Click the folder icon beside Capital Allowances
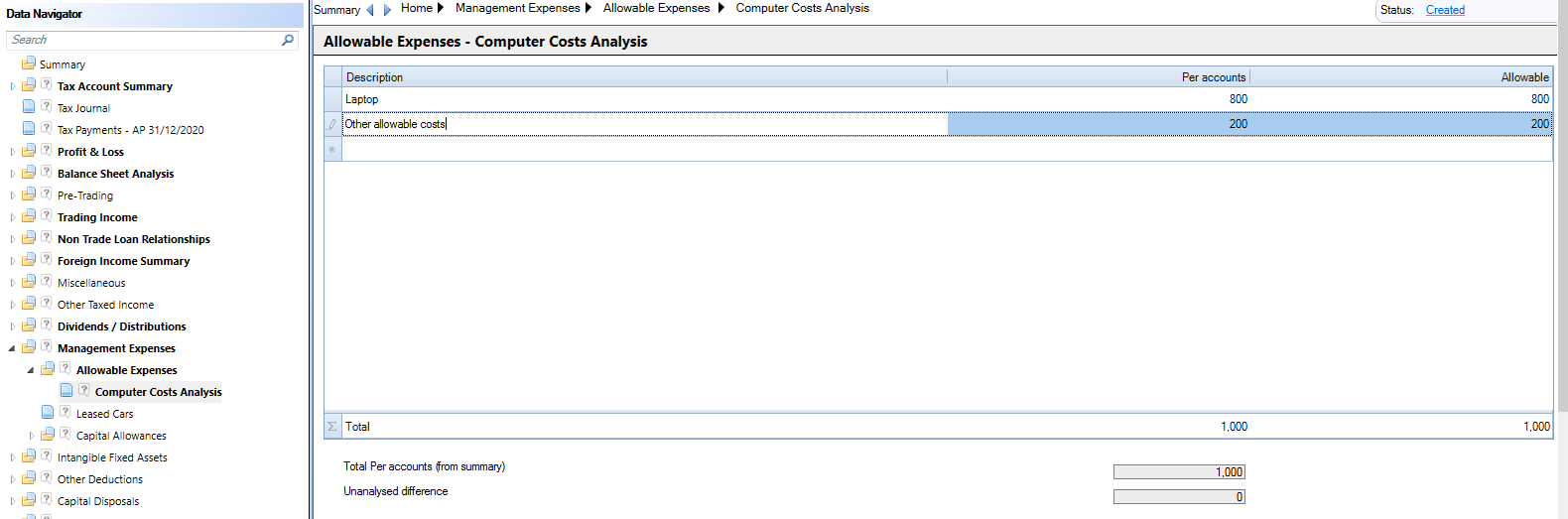Viewport: 1568px width, 519px height. [48, 435]
